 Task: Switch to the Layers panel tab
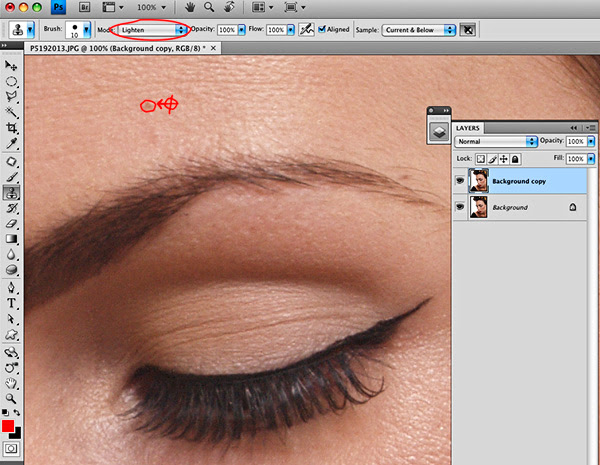click(x=468, y=128)
